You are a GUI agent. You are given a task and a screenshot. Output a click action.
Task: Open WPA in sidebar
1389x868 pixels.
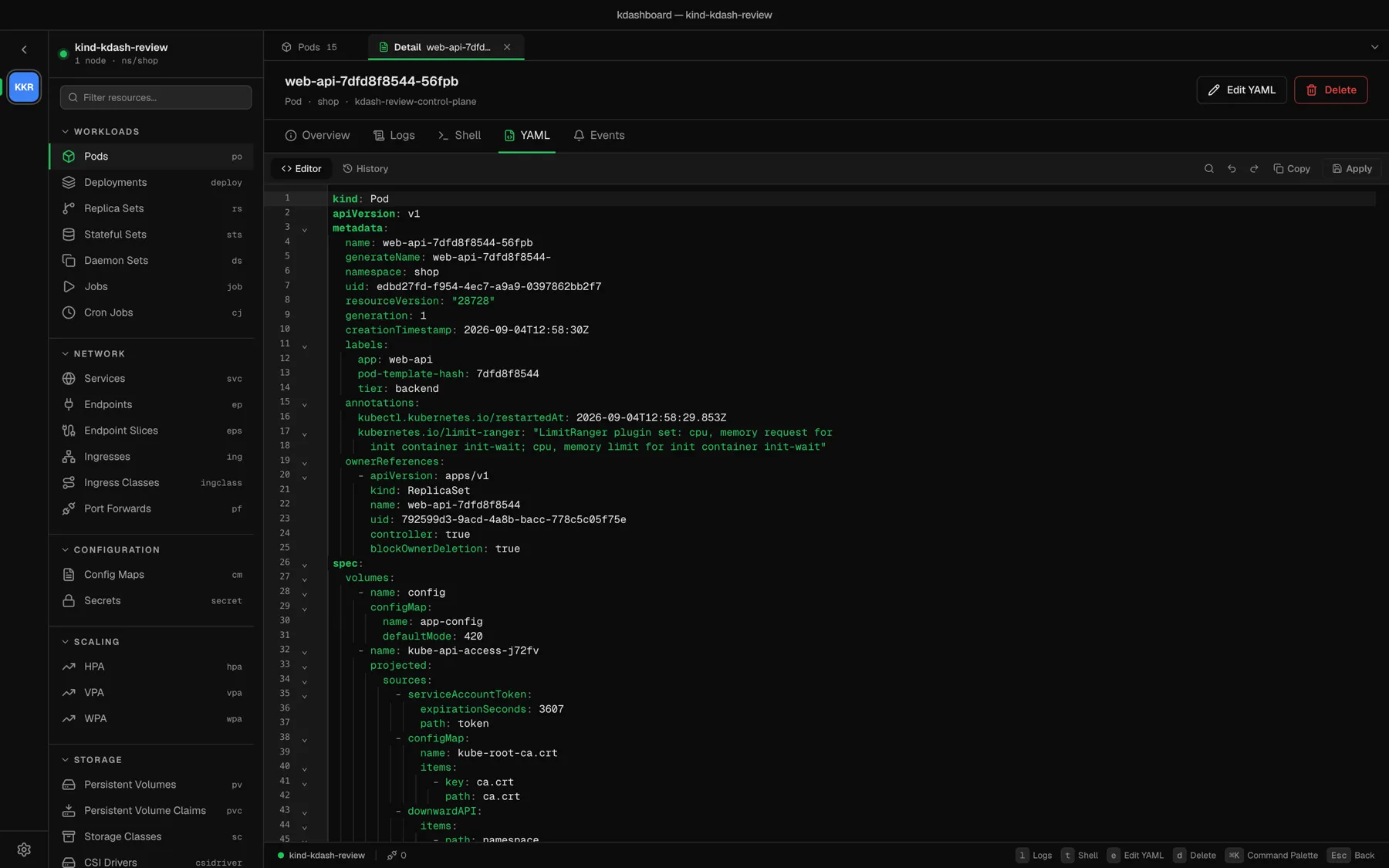pyautogui.click(x=151, y=718)
